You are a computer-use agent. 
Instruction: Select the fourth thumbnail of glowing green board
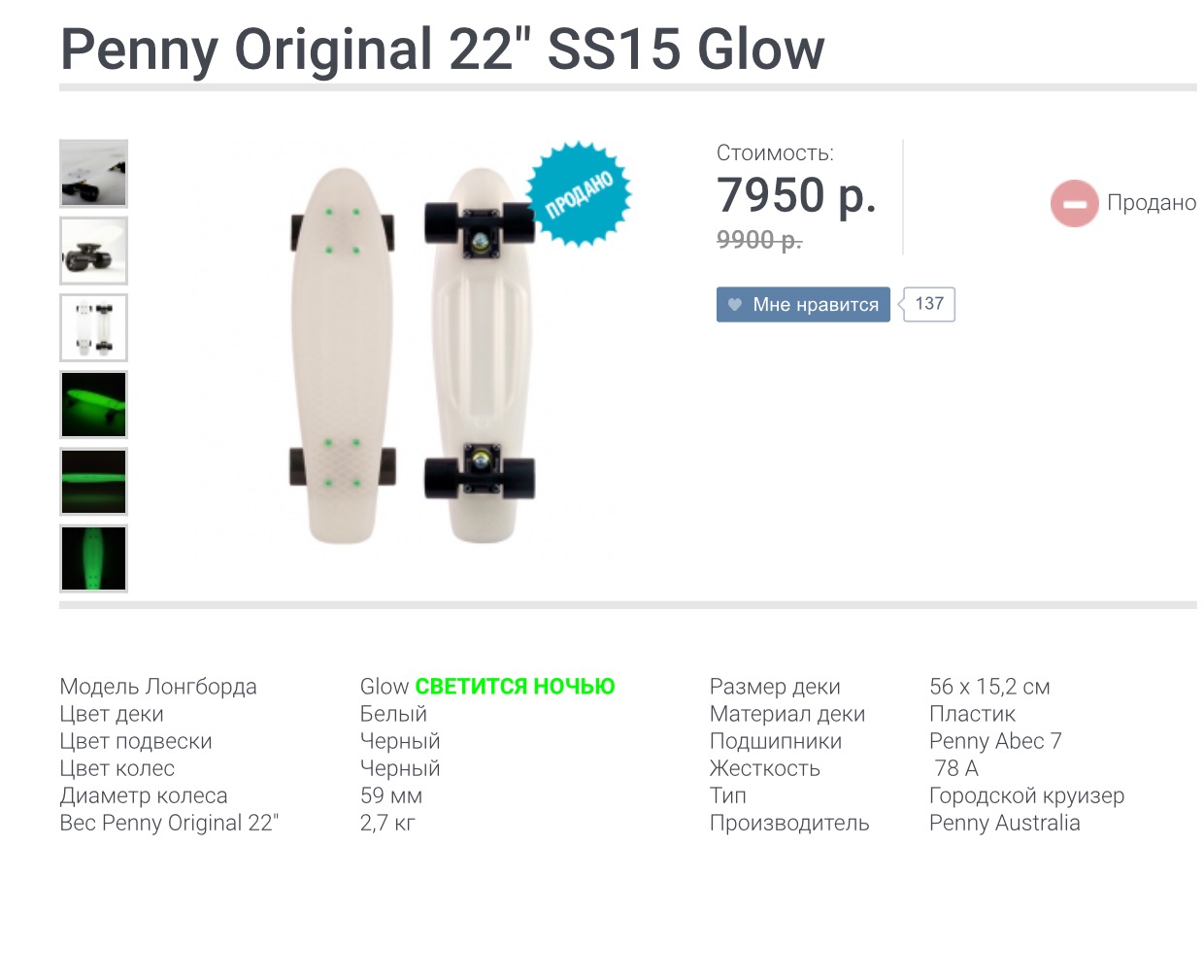point(93,404)
